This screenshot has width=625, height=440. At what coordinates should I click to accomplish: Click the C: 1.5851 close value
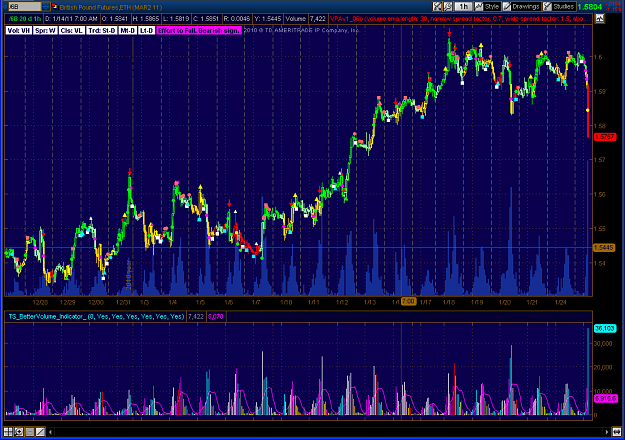[206, 19]
